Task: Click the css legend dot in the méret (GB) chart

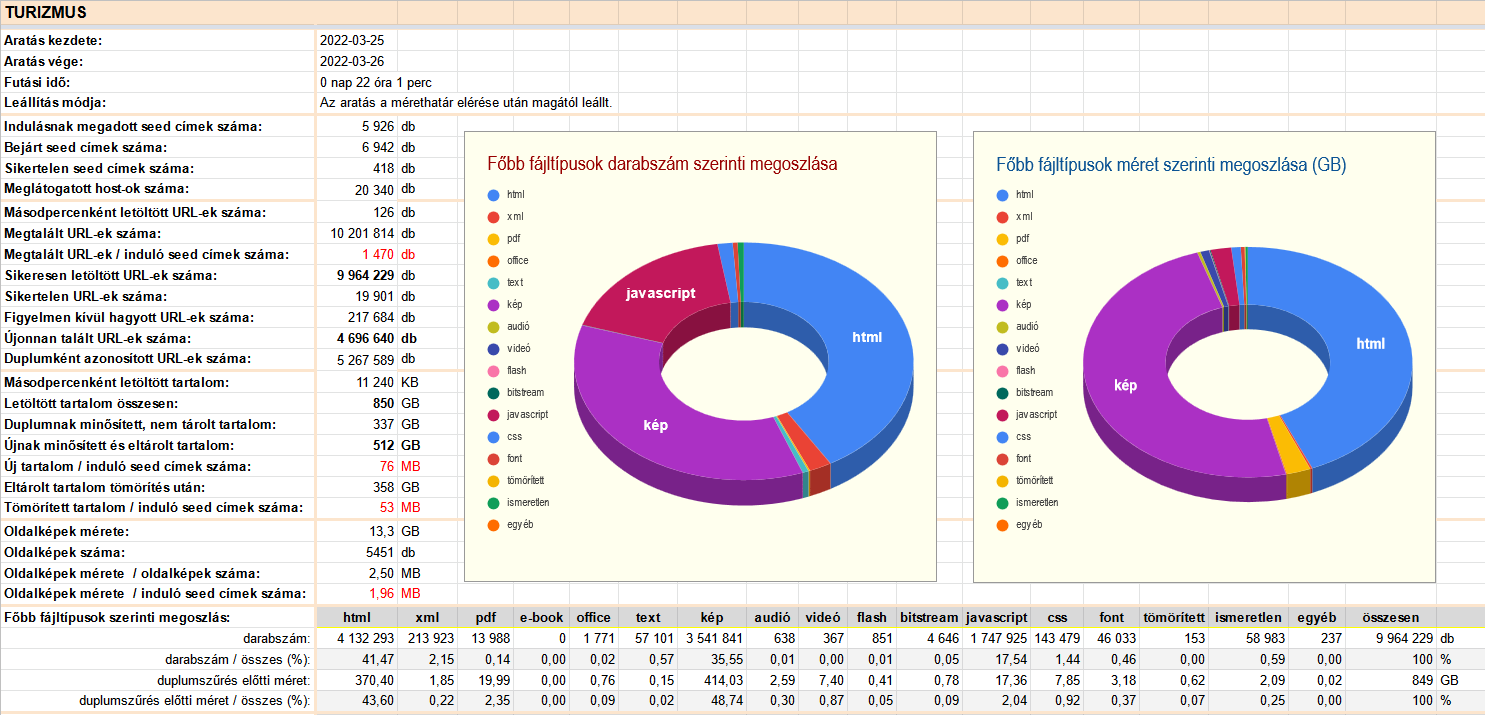Action: coord(1002,437)
